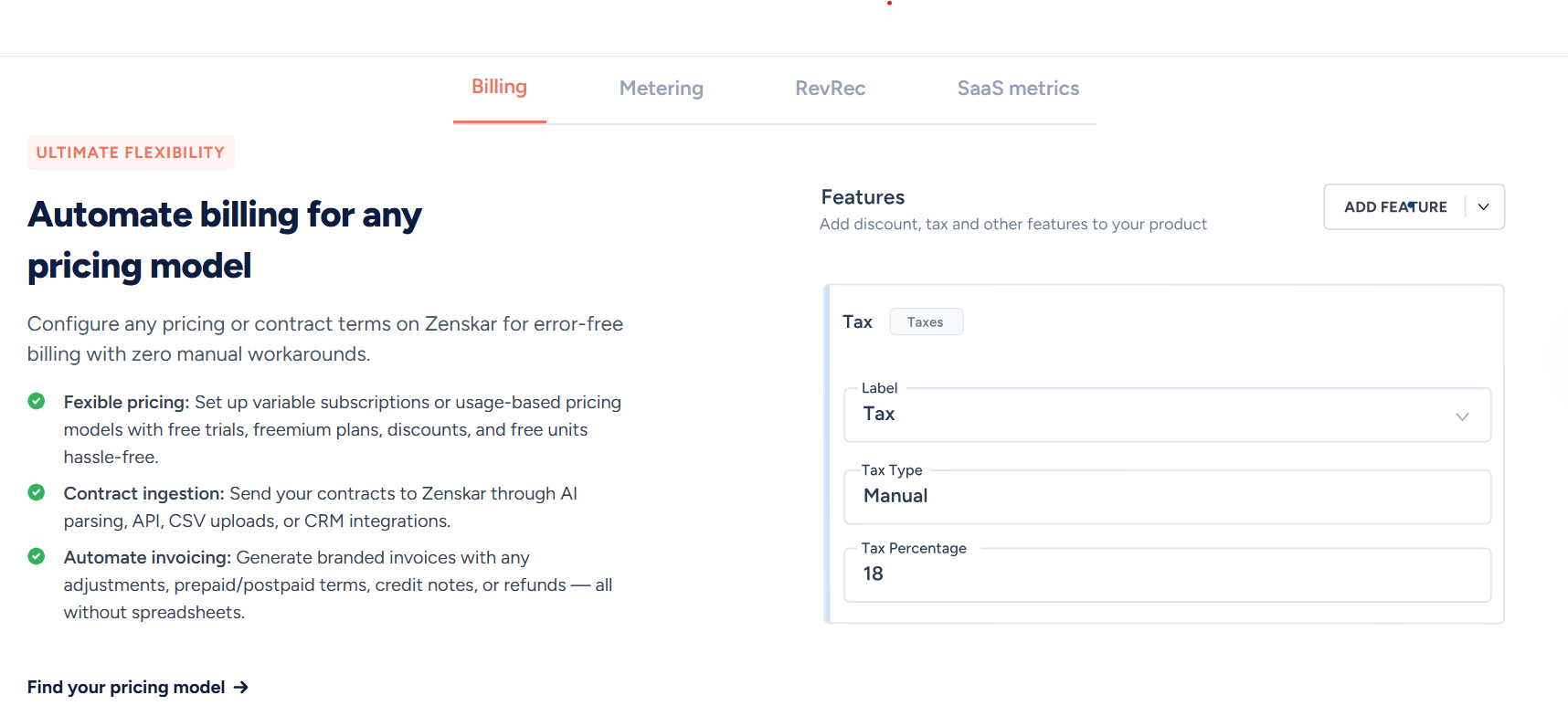Screen dimensions: 1568x716
Task: Open the Label dropdown showing Tax
Action: 1167,415
